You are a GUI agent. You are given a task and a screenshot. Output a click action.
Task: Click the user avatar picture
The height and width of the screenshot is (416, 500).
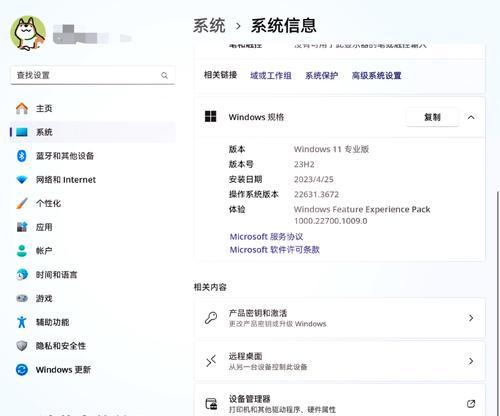pos(28,33)
